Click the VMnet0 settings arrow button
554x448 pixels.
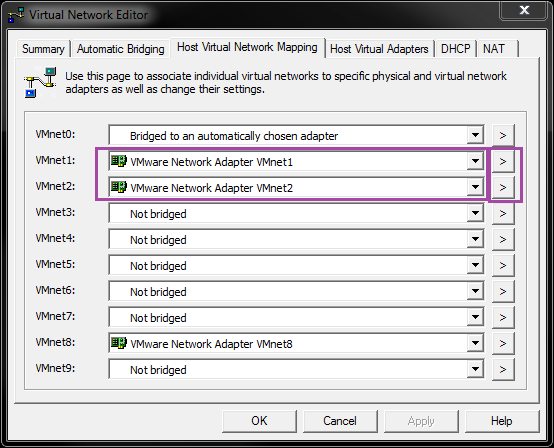503,135
